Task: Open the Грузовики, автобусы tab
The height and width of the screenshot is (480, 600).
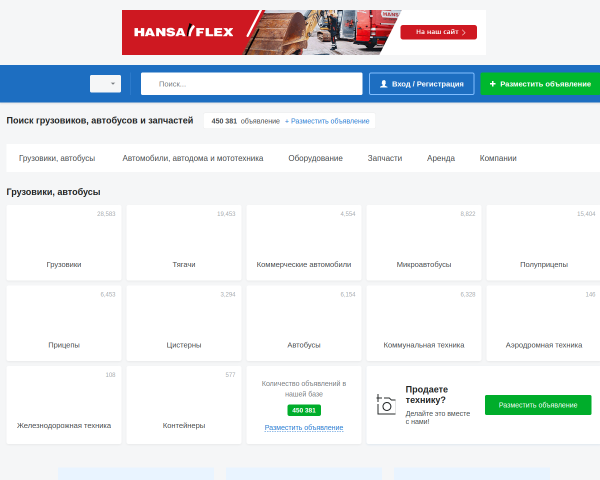Action: [x=57, y=158]
